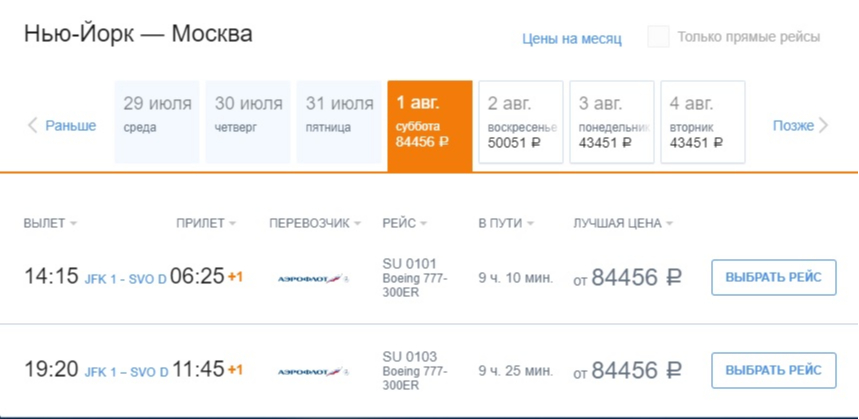Select the 2 авг. воскресенье date tab
Viewport: 859px width, 419px height.
(x=521, y=122)
